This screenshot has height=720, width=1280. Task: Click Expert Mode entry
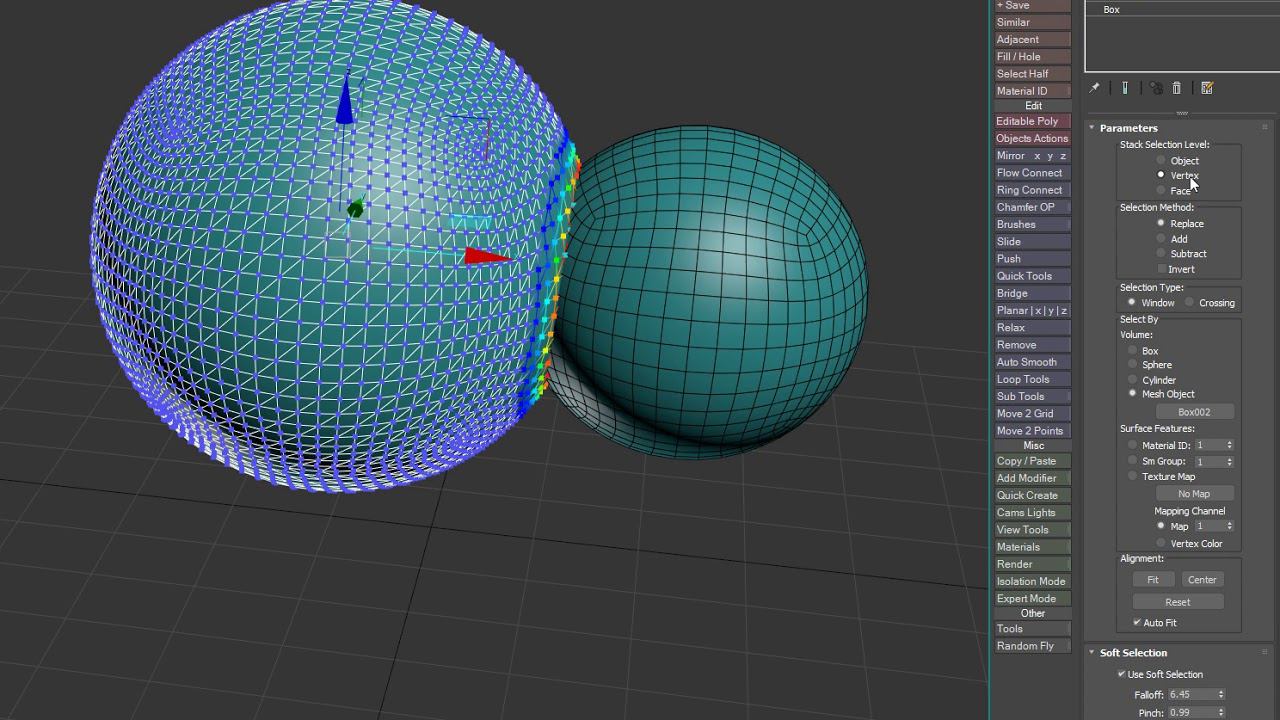[x=1032, y=598]
